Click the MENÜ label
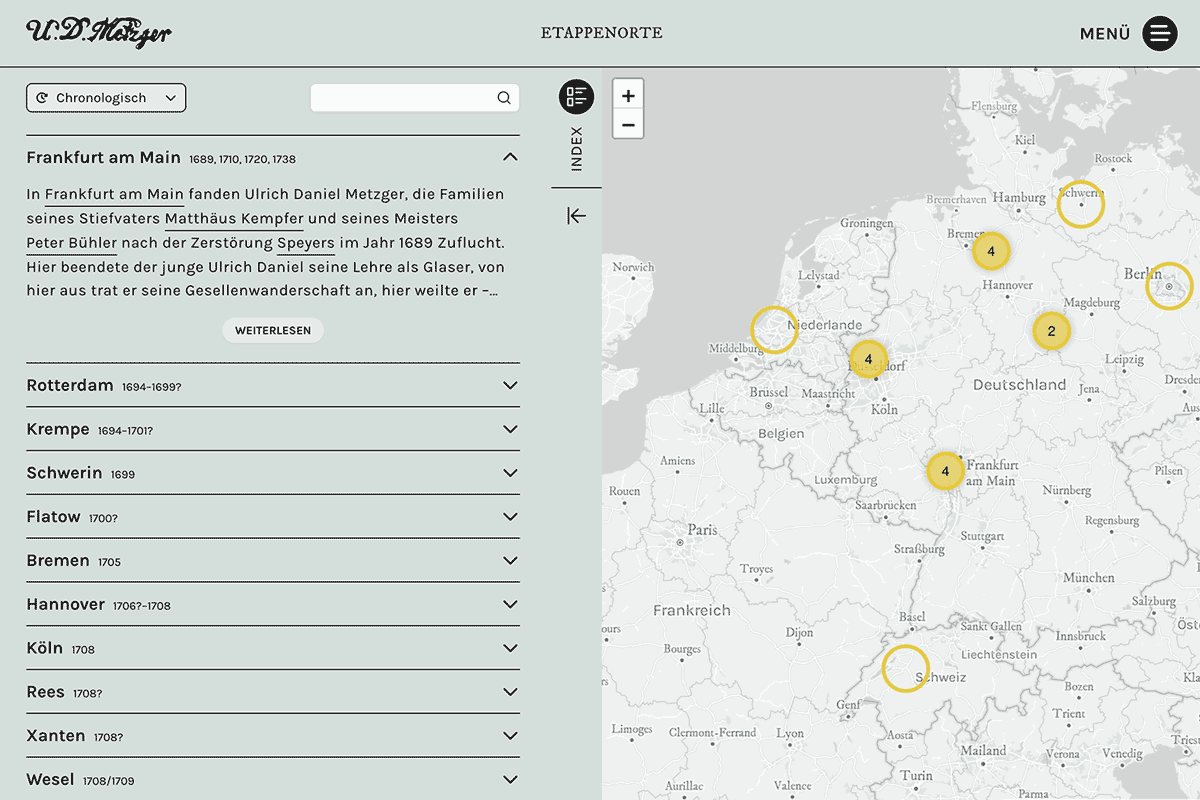 pyautogui.click(x=1105, y=34)
